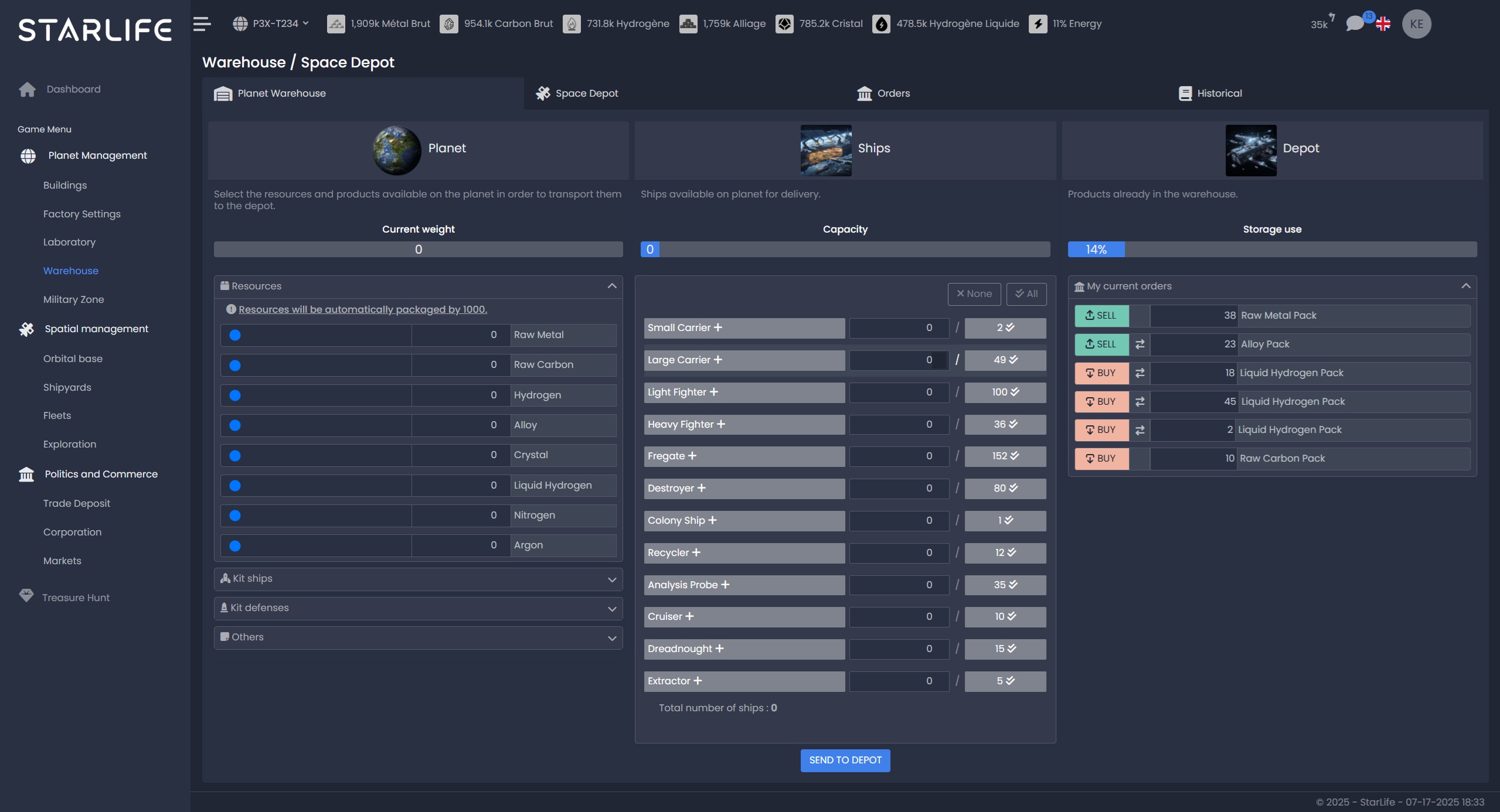Click swap arrows on Alloy Pack order
This screenshot has height=812, width=1500.
(1140, 344)
